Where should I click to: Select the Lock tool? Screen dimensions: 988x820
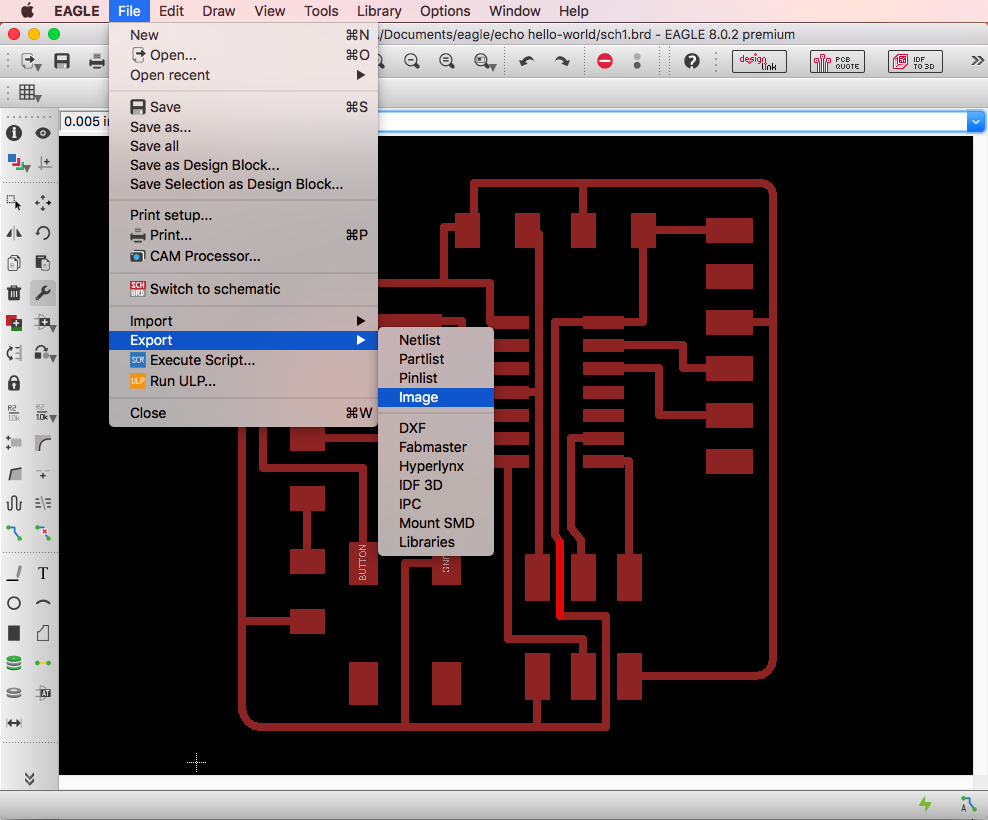pyautogui.click(x=14, y=383)
